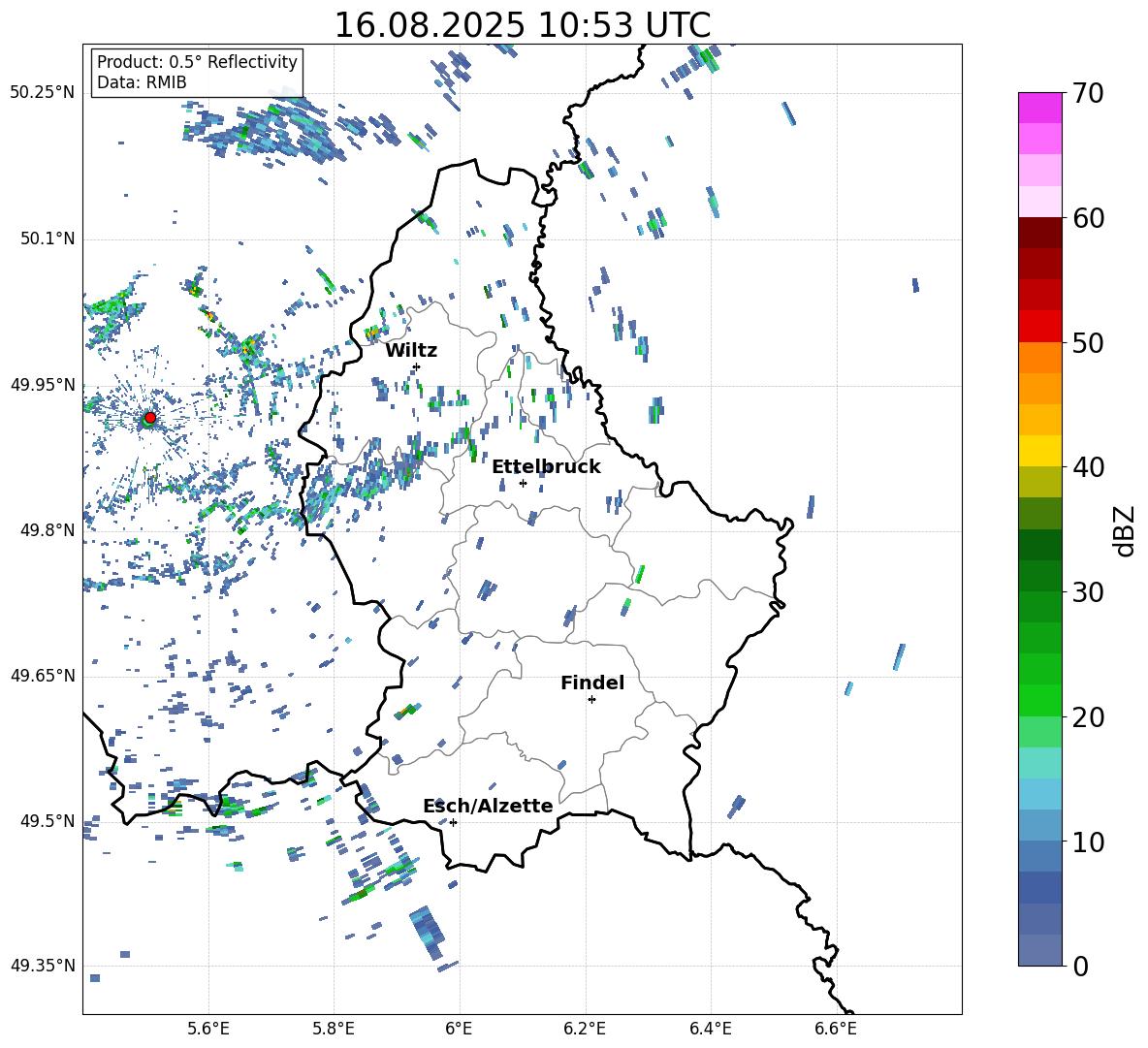The image size is (1148, 1048).
Task: Click the 49.8°N latitude label
Action: 47,530
